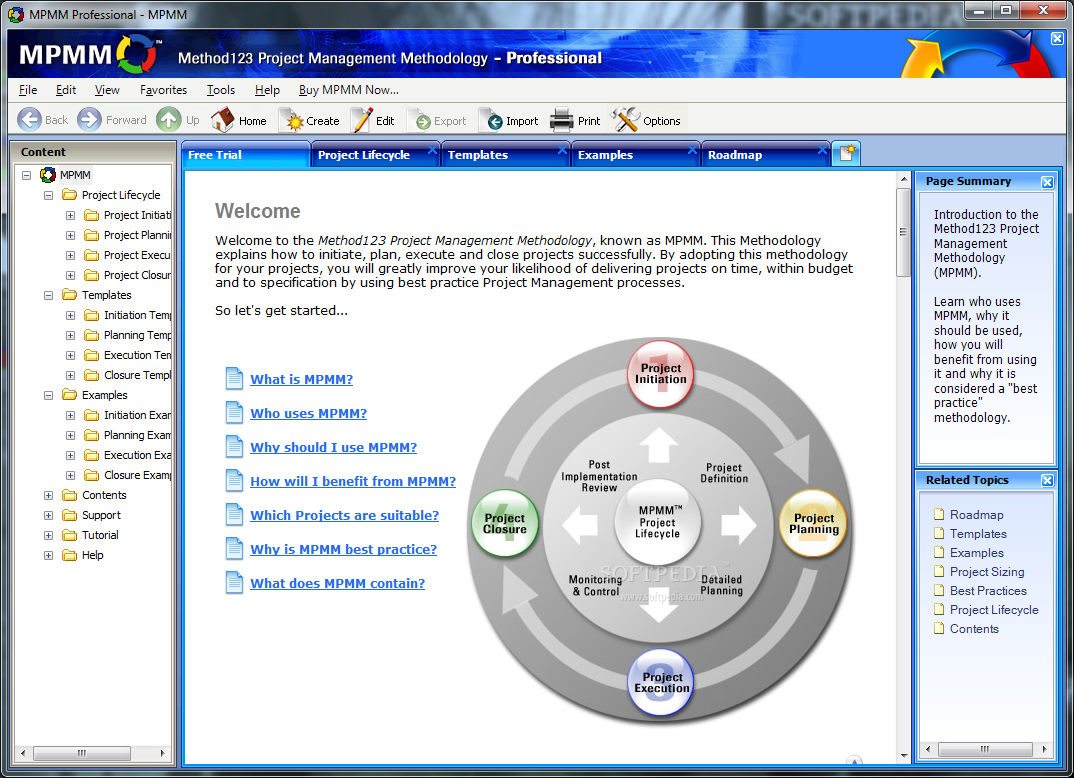Viewport: 1074px width, 778px height.
Task: Open How will I benefit from MPMM?
Action: pos(353,481)
